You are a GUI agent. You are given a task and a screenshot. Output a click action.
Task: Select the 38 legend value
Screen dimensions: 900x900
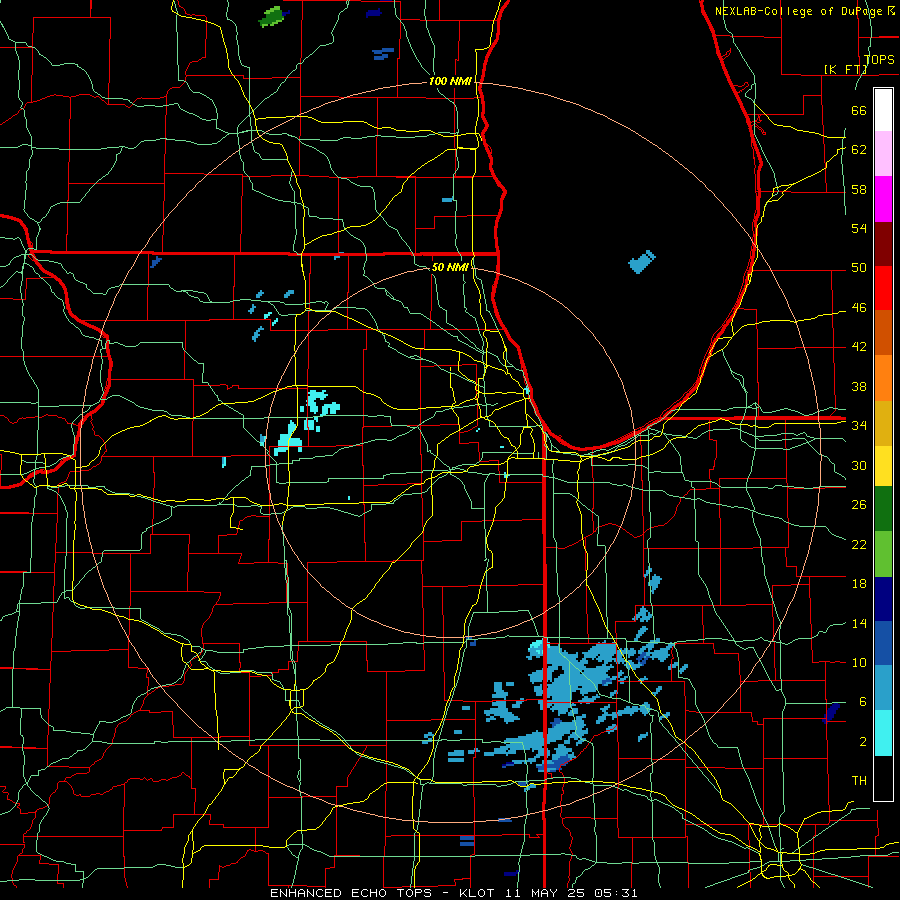point(859,386)
